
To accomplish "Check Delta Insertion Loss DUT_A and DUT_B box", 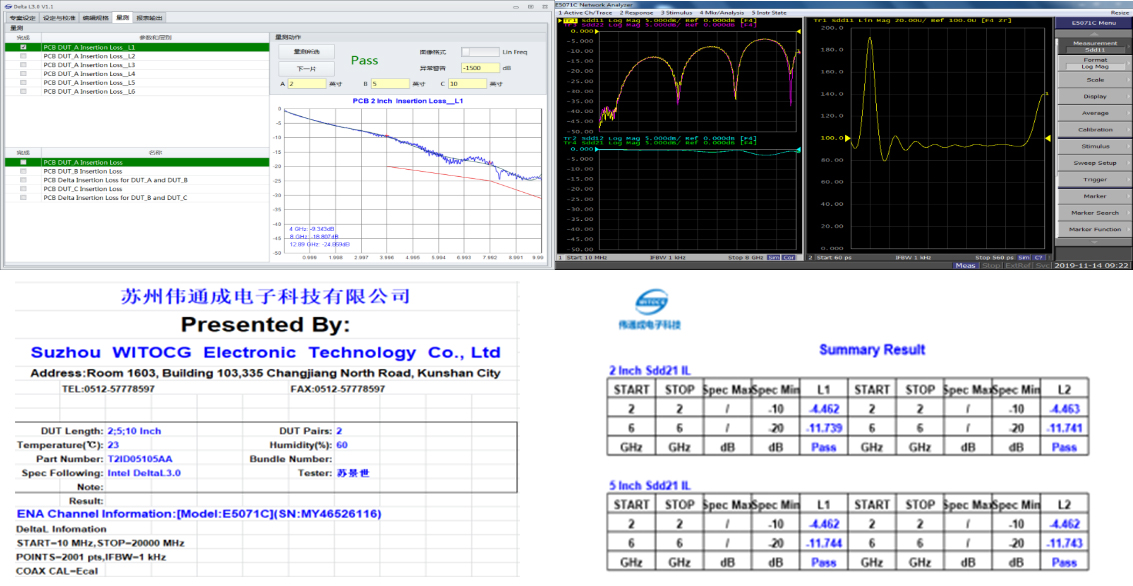I will click(23, 180).
